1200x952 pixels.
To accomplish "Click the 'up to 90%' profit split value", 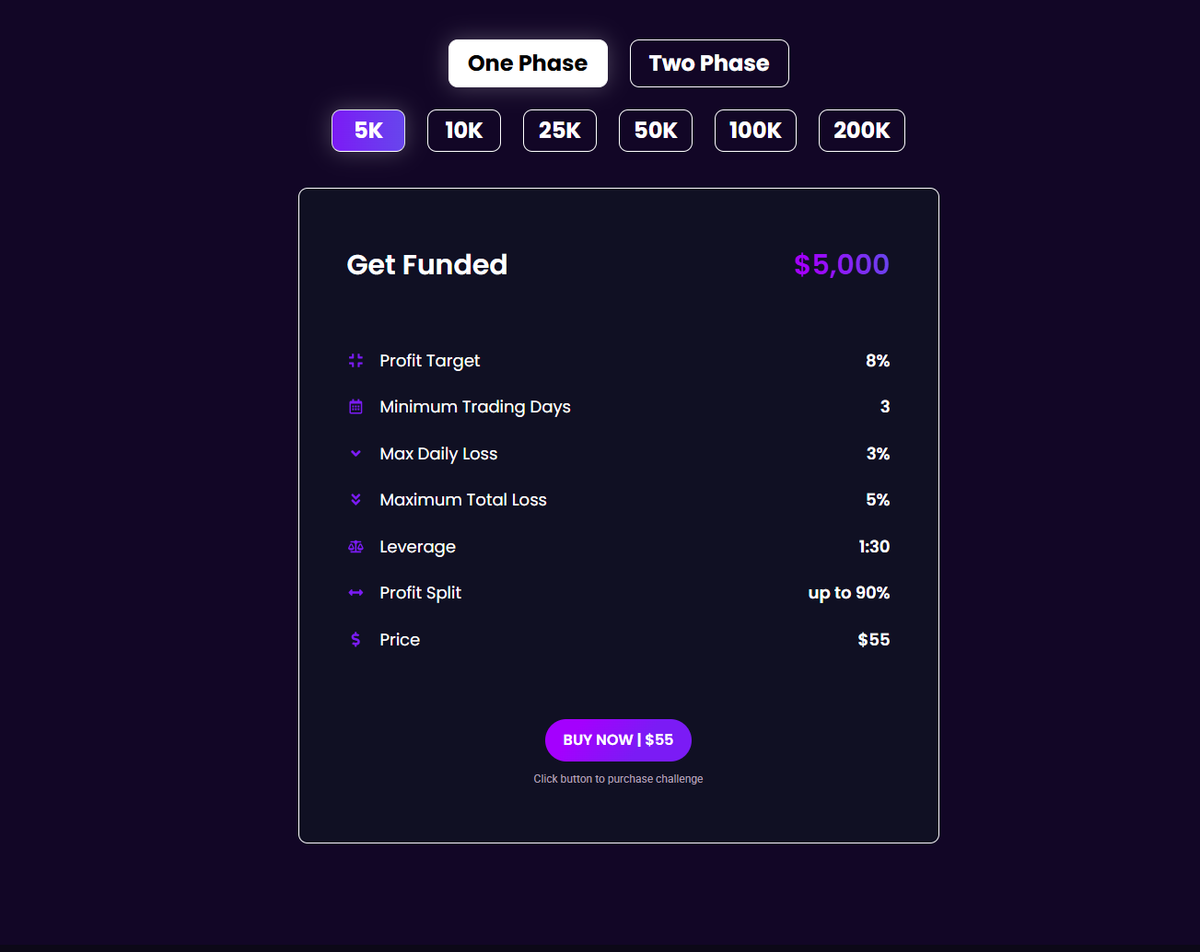I will pyautogui.click(x=849, y=593).
